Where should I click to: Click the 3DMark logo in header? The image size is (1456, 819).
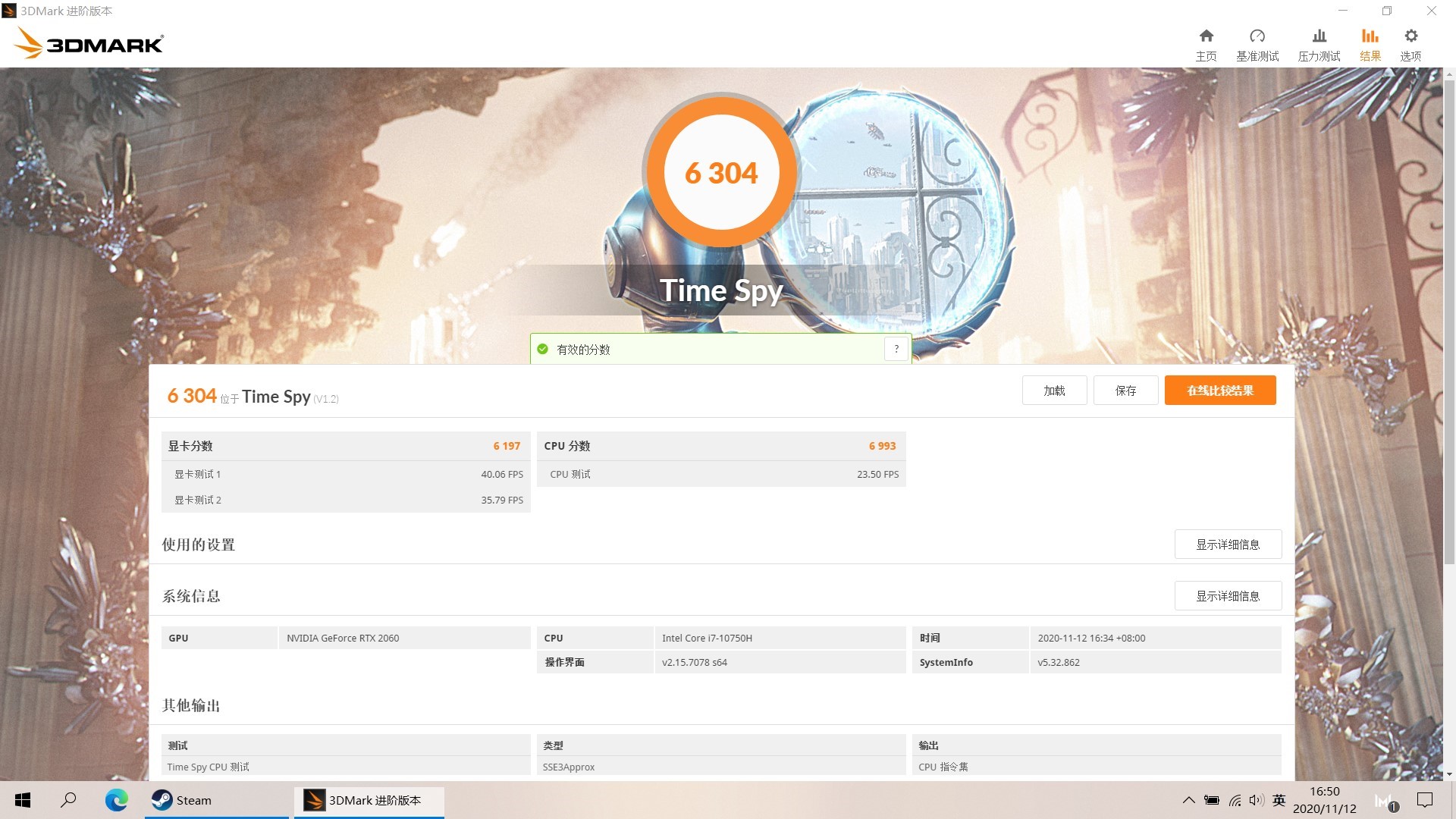(x=88, y=43)
